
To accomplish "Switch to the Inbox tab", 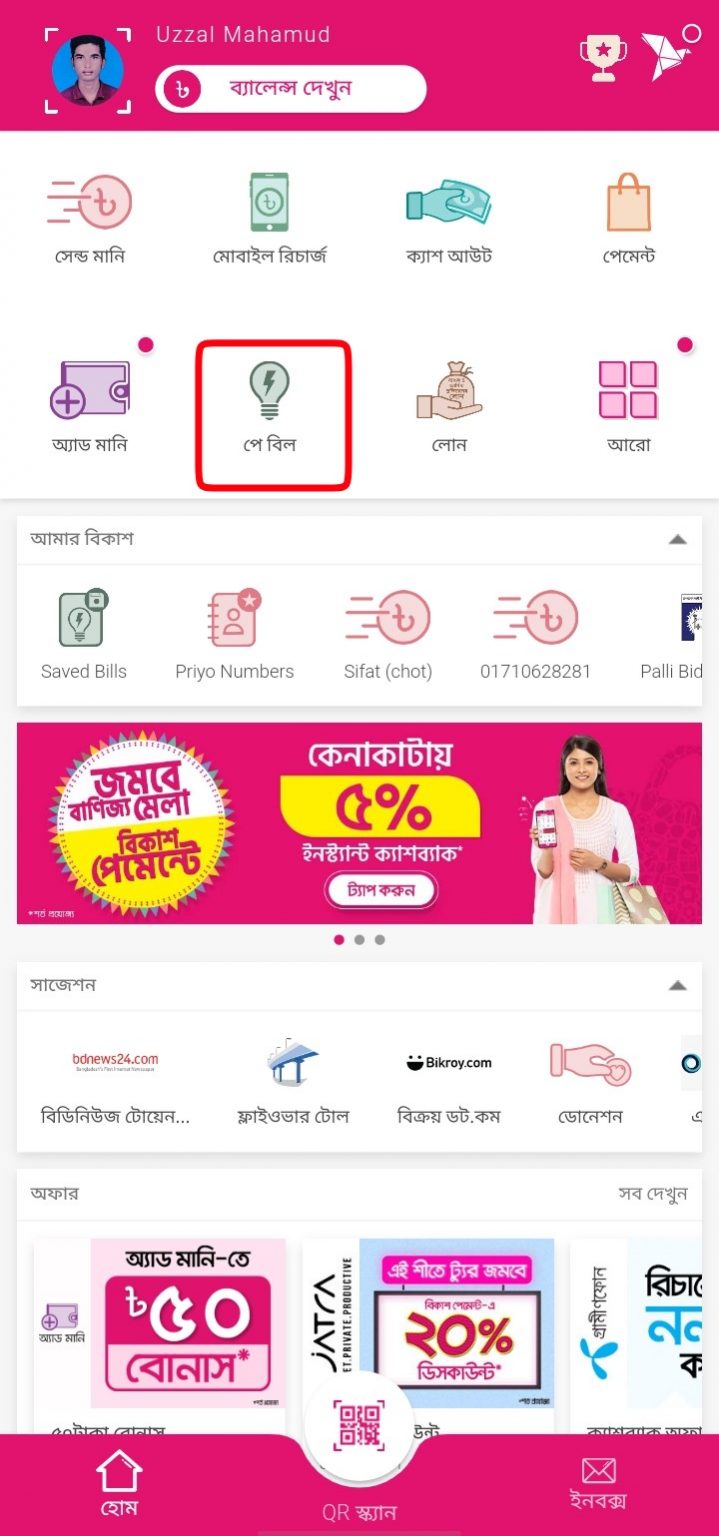I will pyautogui.click(x=598, y=1483).
